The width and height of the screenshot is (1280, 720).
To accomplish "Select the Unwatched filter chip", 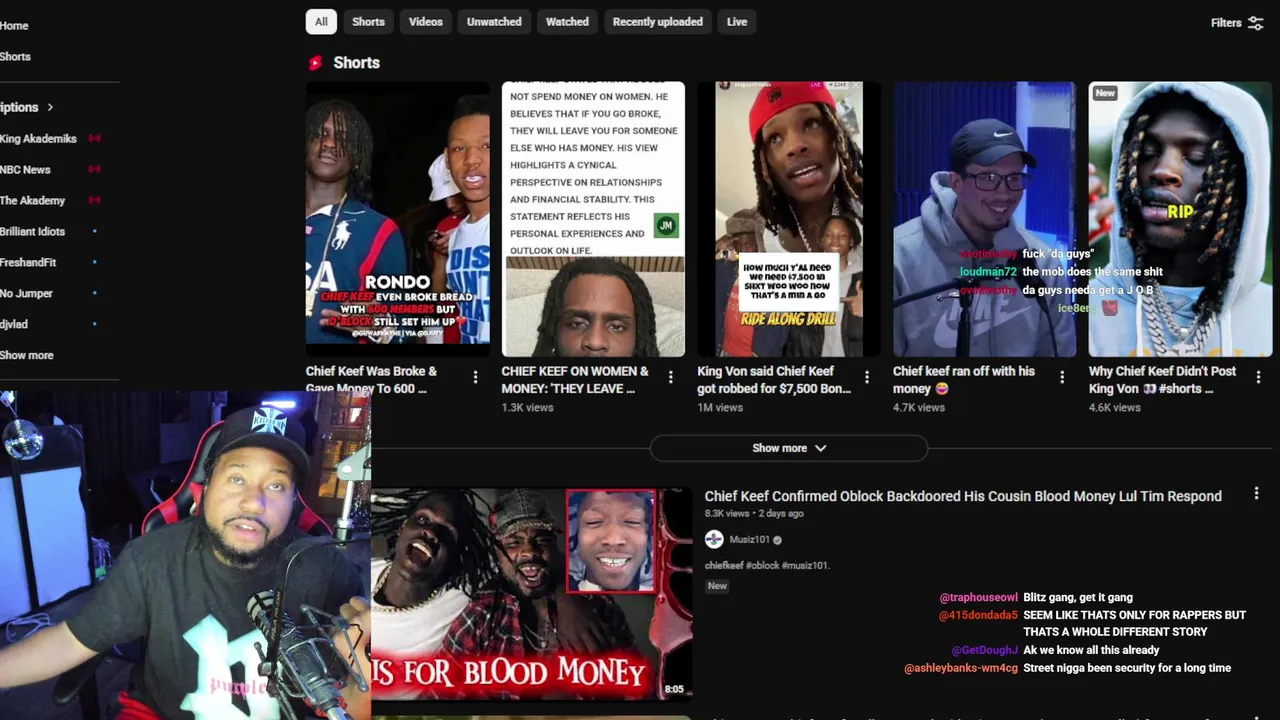I will [x=494, y=22].
